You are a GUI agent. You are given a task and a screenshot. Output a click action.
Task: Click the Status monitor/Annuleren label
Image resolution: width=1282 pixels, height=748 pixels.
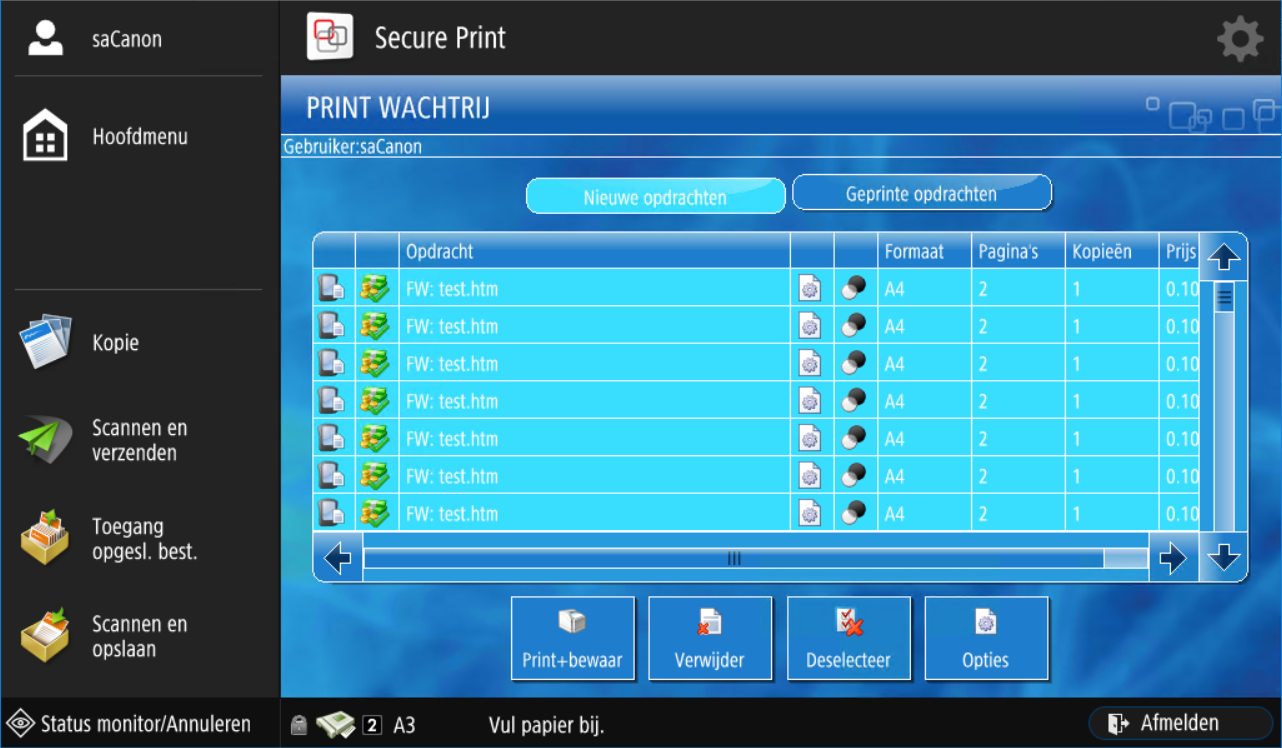[146, 724]
